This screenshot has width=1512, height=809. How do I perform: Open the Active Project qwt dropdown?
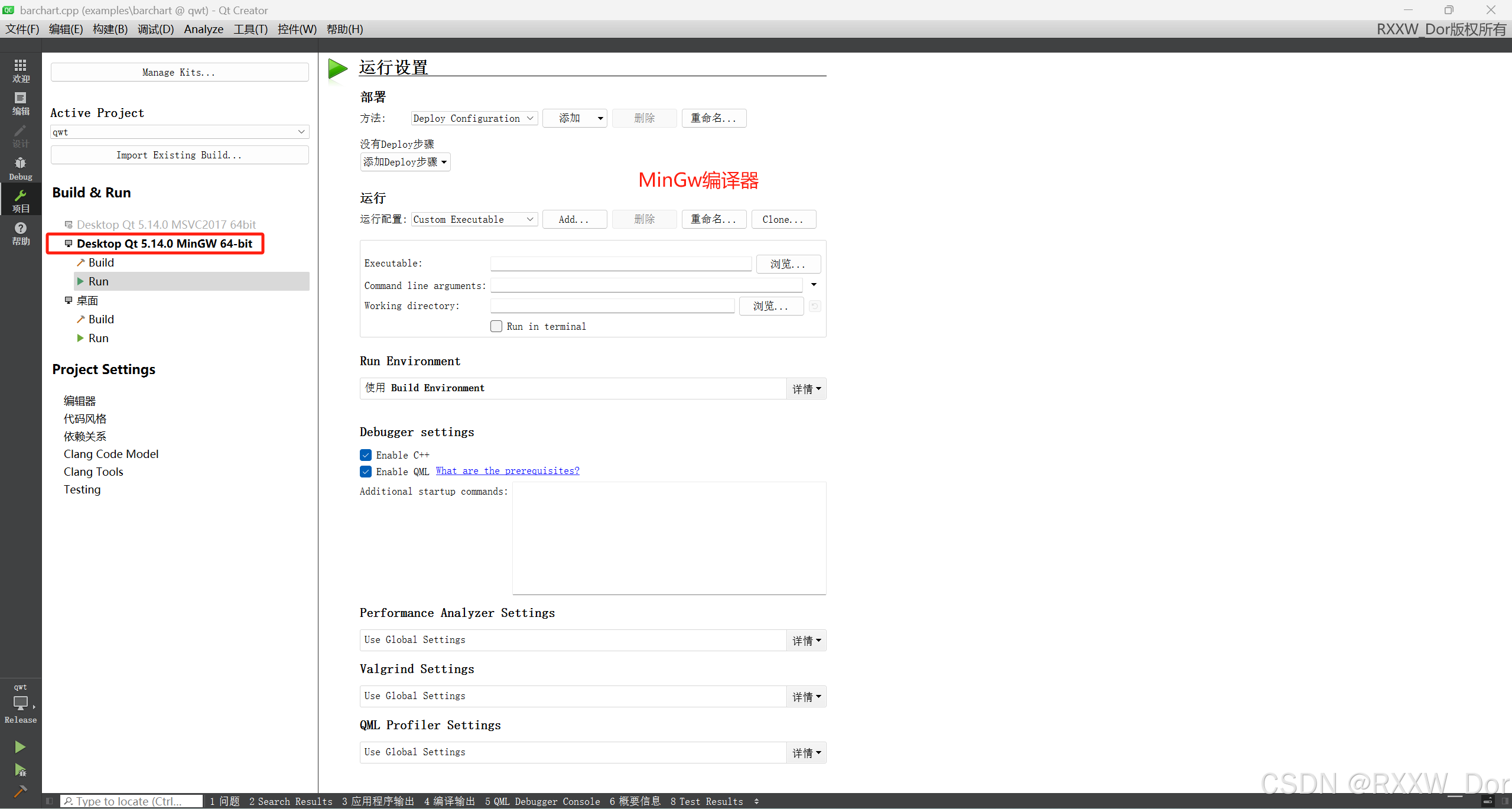click(179, 132)
